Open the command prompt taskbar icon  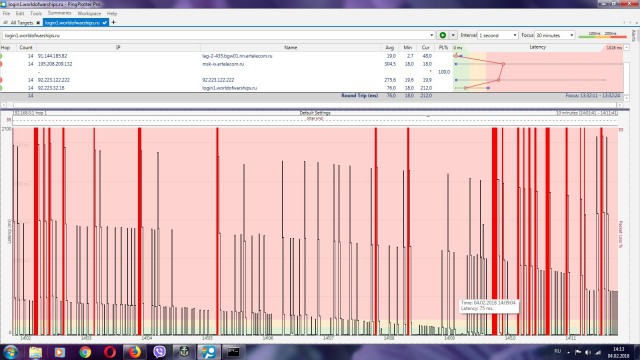tap(233, 352)
